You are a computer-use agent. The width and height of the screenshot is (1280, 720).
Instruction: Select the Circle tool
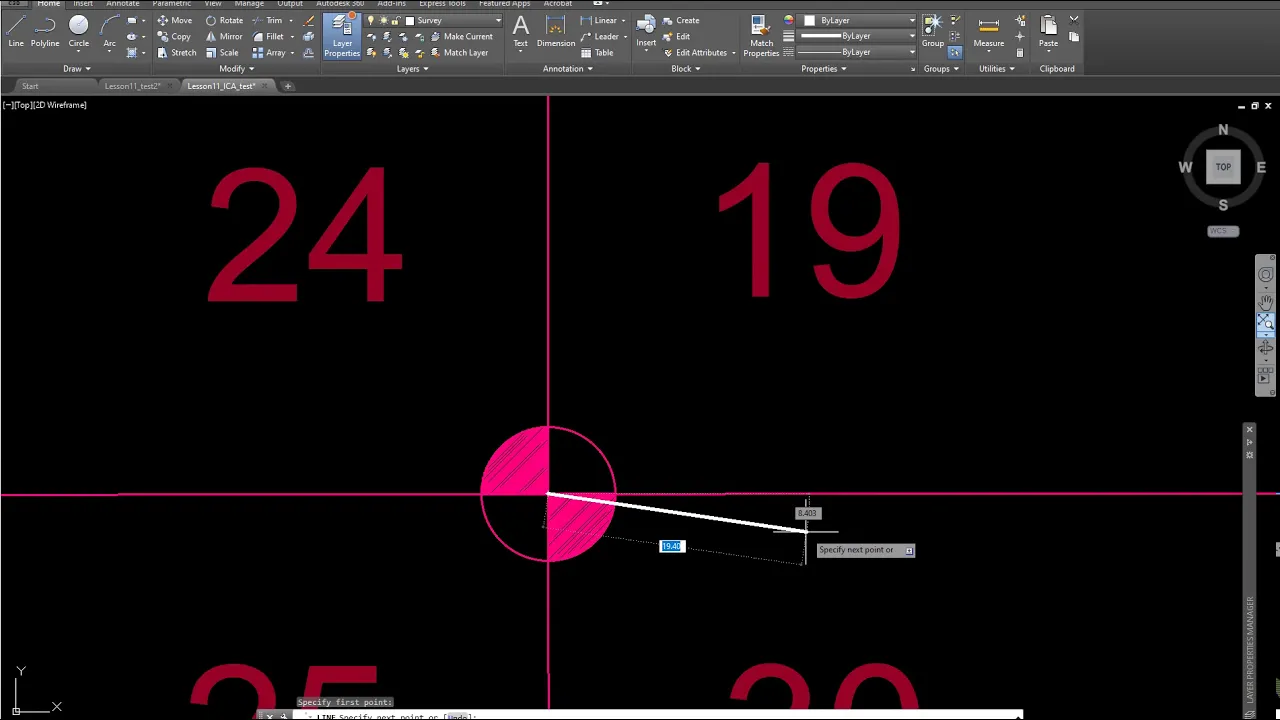click(78, 31)
